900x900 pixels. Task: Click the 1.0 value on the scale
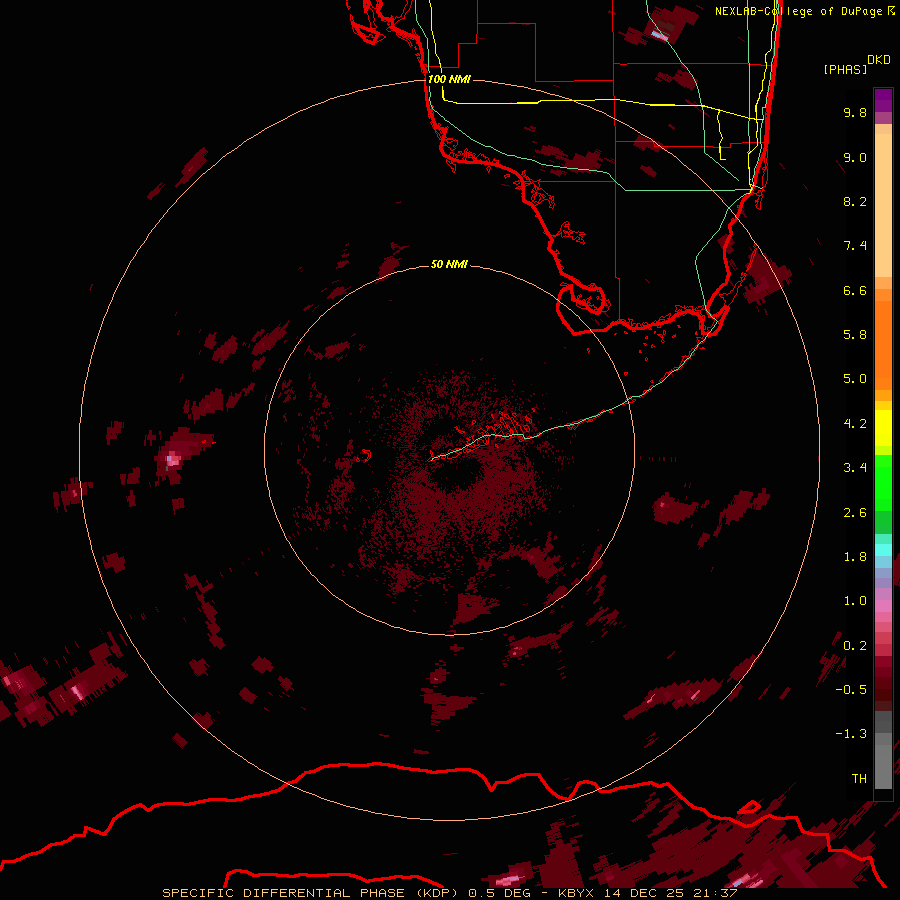pyautogui.click(x=855, y=601)
